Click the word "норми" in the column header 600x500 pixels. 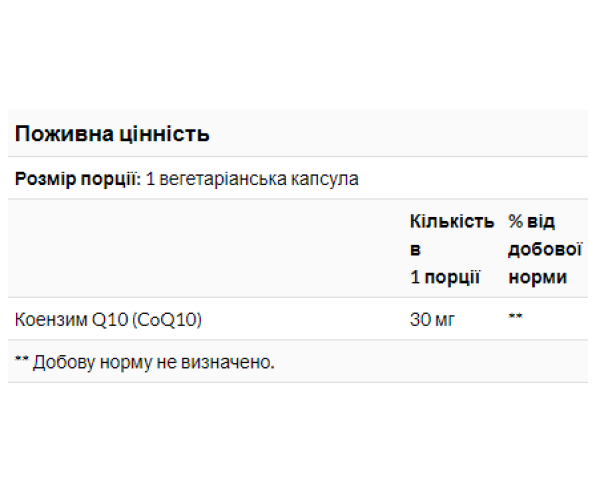[537, 277]
